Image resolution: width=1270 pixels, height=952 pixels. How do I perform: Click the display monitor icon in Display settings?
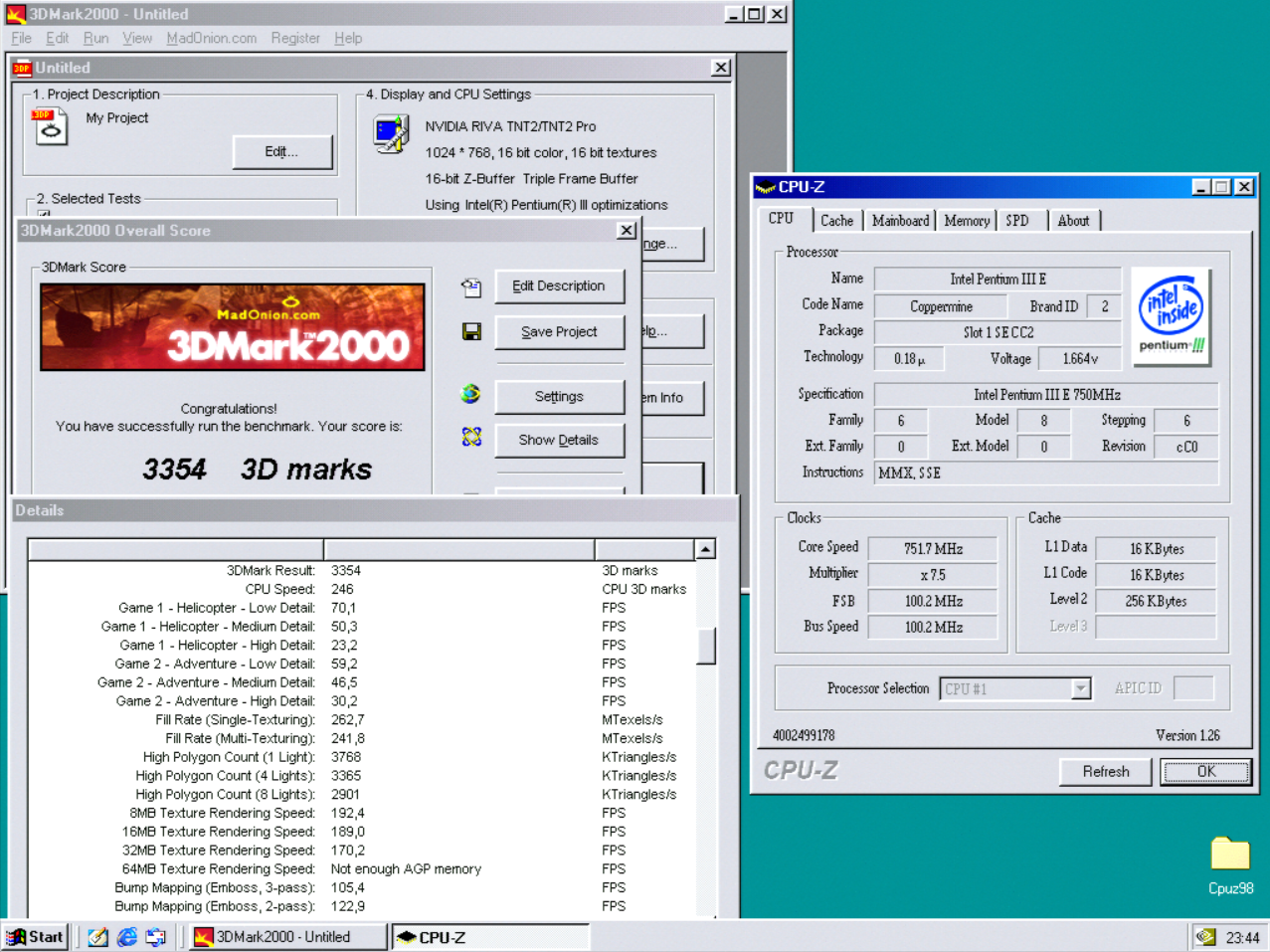click(x=391, y=134)
